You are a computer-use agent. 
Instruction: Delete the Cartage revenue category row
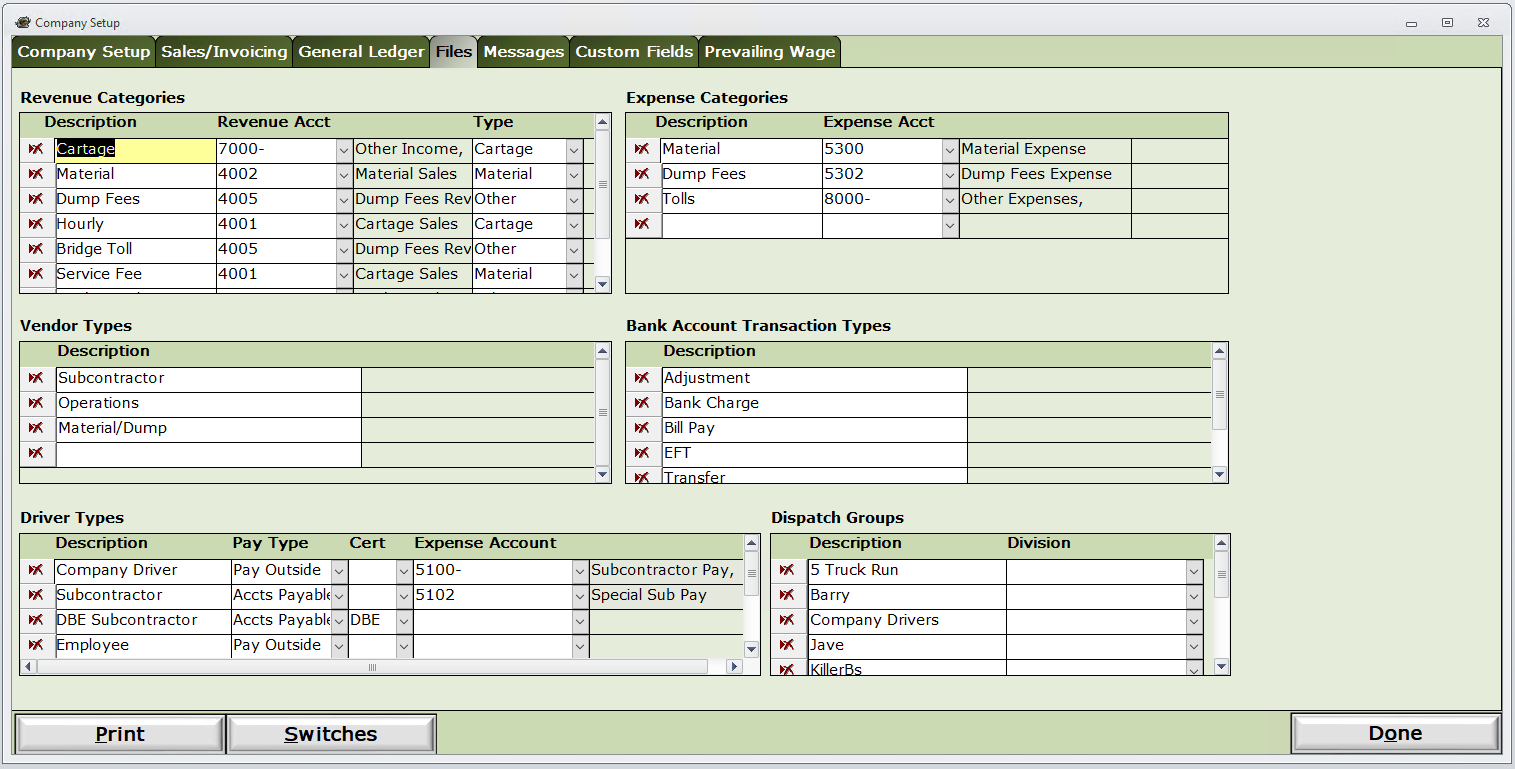coord(37,149)
